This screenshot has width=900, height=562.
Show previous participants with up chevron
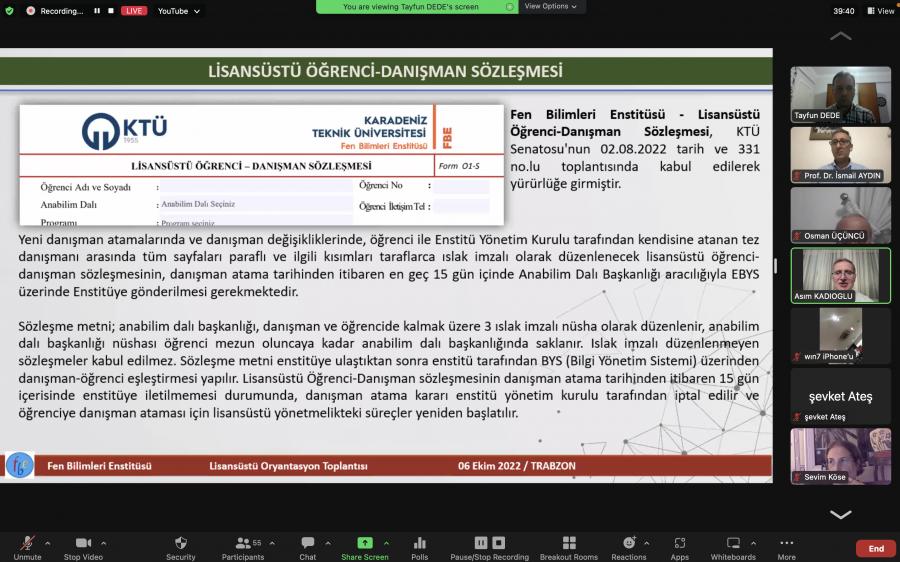(x=840, y=36)
